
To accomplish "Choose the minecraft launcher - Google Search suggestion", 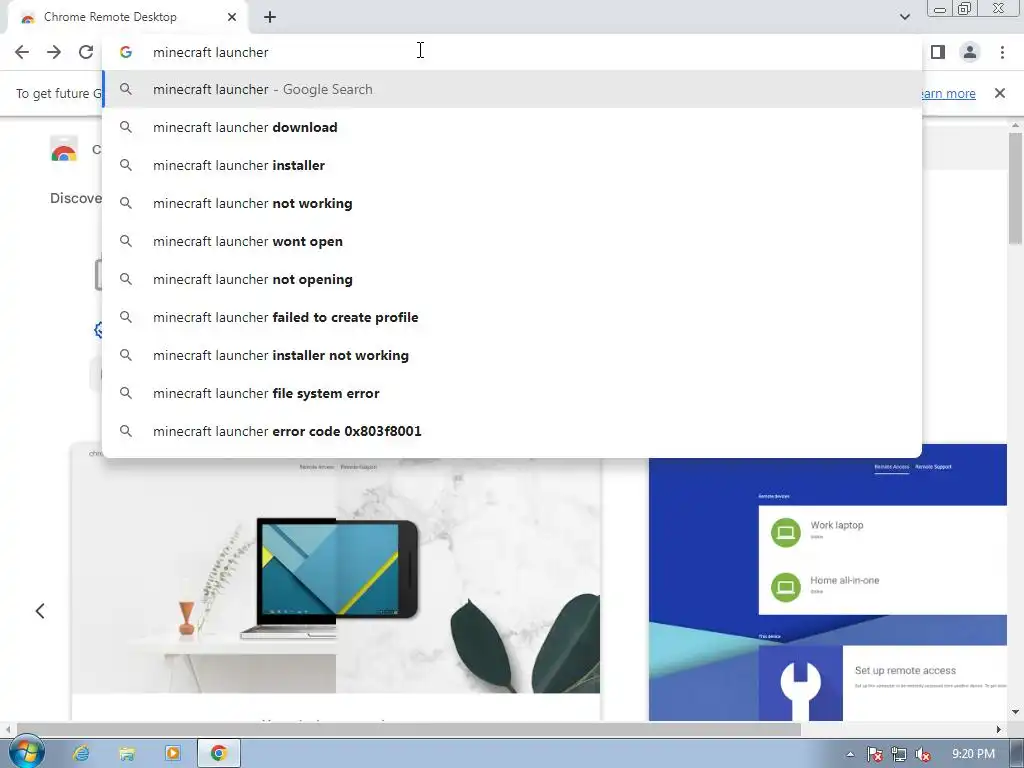I will point(512,89).
